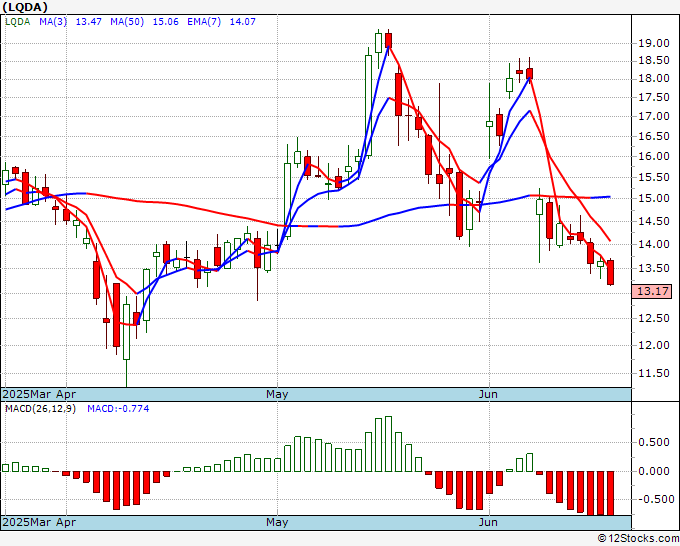680x546 pixels.
Task: Click 2025Mar on the price chart time axis
Action: click(x=28, y=394)
